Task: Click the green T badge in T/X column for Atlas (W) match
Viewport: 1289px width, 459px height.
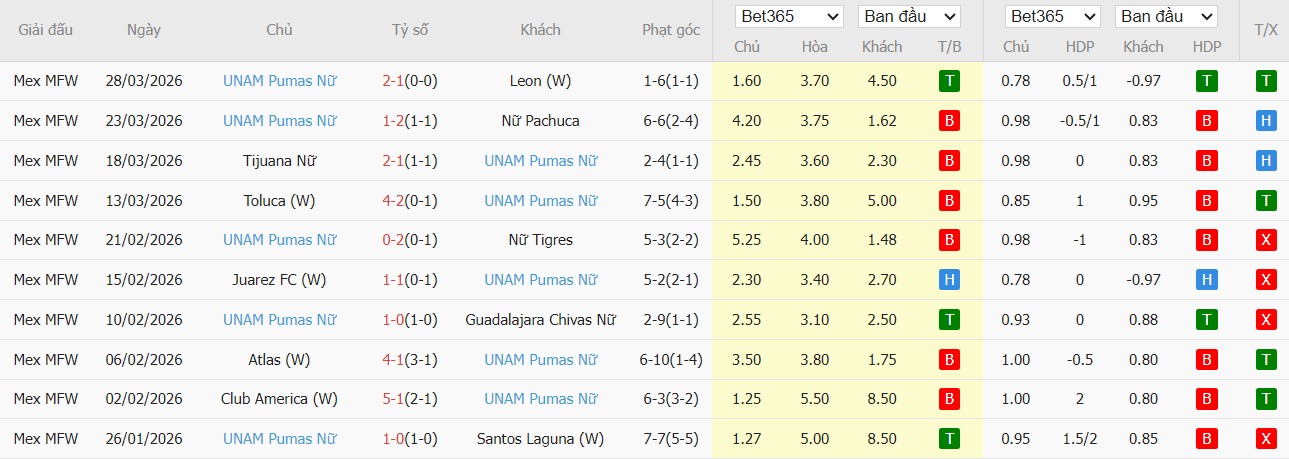Action: [1266, 359]
